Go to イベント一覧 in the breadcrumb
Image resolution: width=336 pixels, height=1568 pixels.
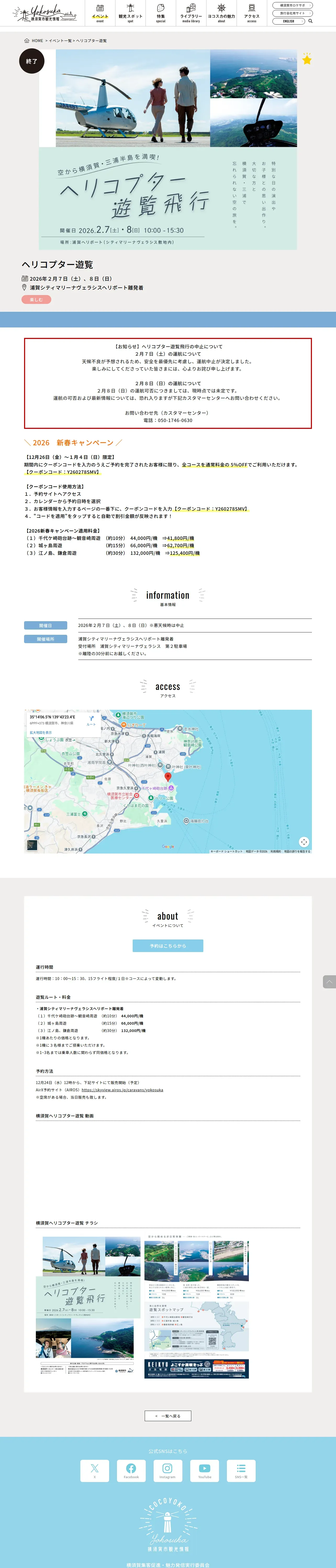(60, 41)
